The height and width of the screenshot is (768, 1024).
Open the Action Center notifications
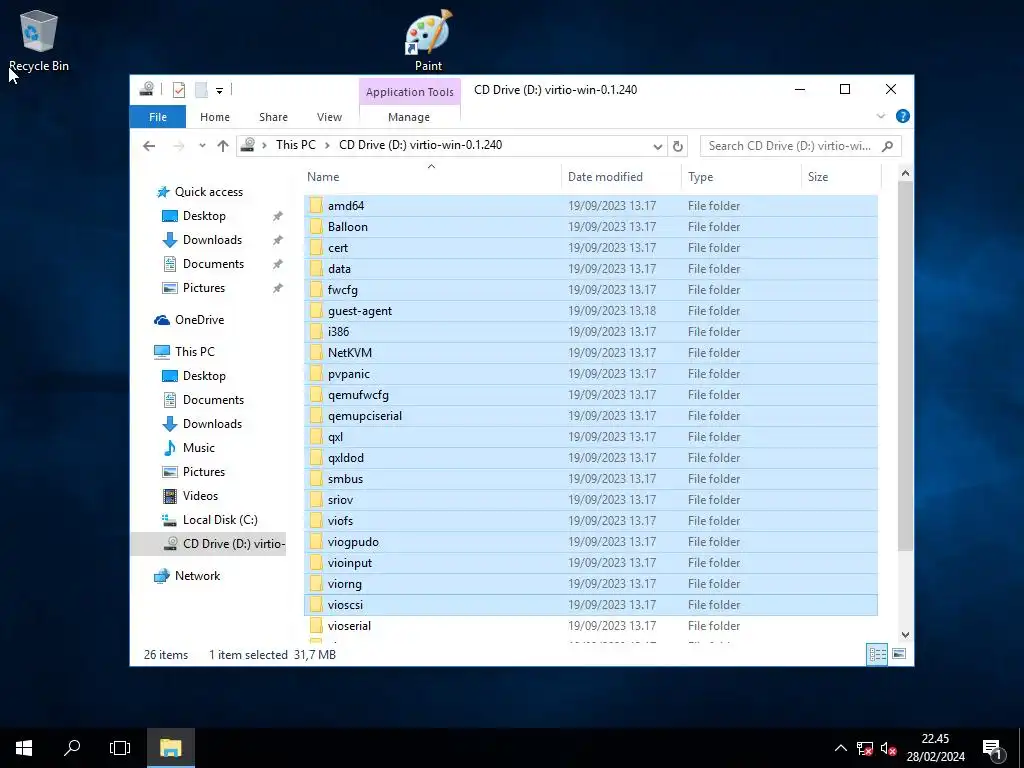[x=993, y=748]
